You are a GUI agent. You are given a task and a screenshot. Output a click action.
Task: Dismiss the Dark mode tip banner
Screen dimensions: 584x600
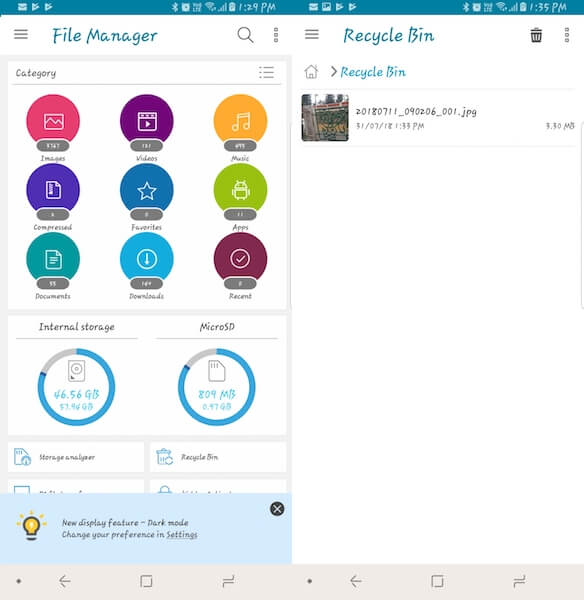[x=277, y=509]
